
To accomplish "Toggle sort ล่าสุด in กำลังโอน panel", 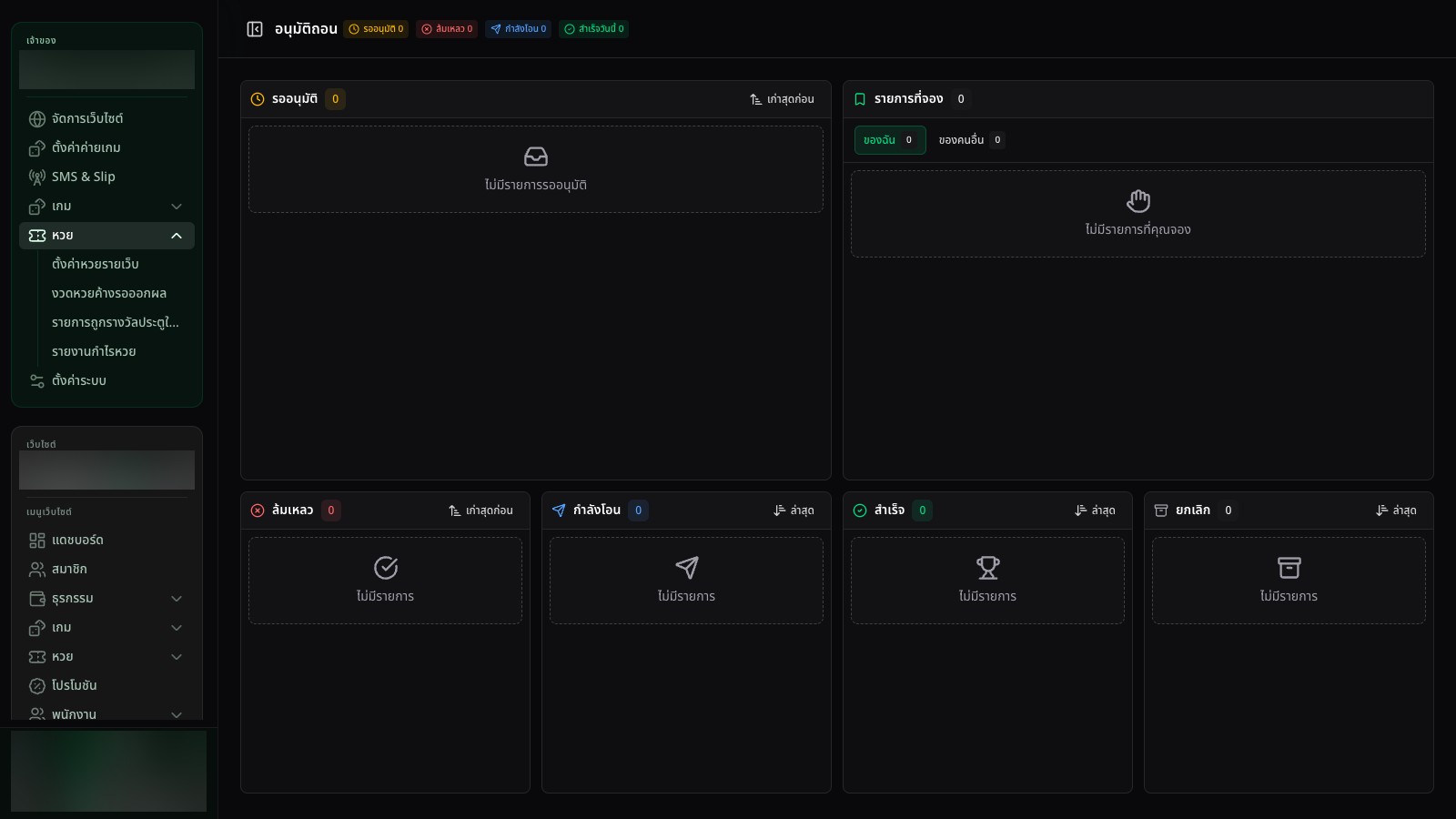I will pos(794,511).
